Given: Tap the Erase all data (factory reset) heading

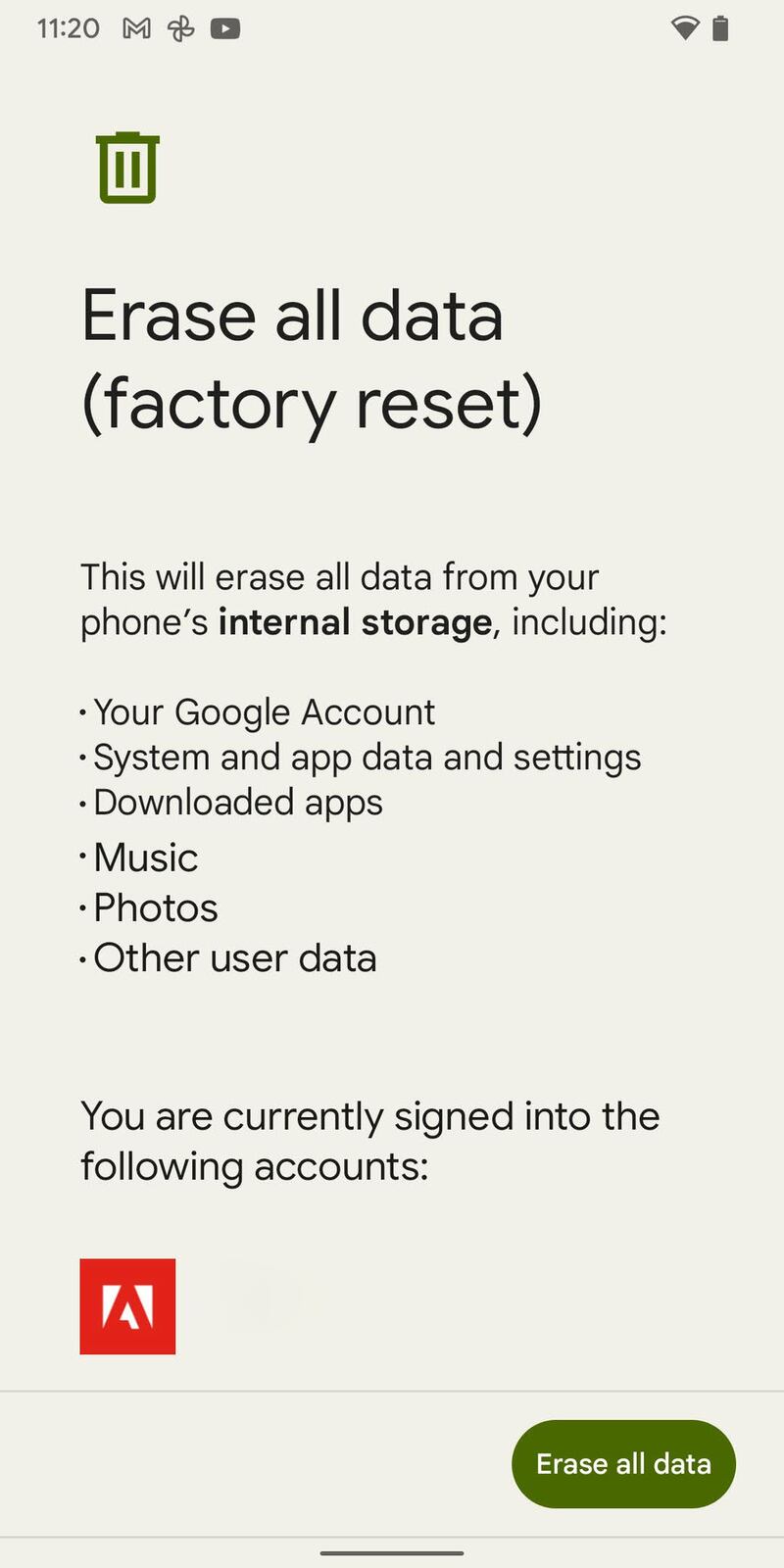Looking at the screenshot, I should coord(311,359).
